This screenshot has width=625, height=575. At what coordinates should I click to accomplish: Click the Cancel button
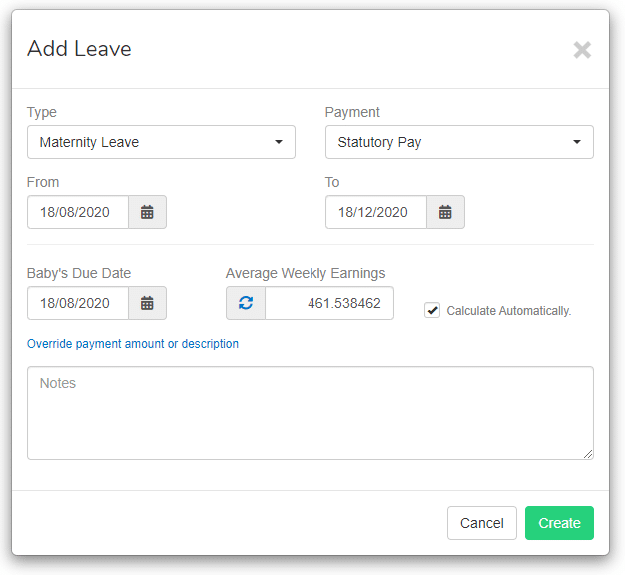tap(482, 523)
